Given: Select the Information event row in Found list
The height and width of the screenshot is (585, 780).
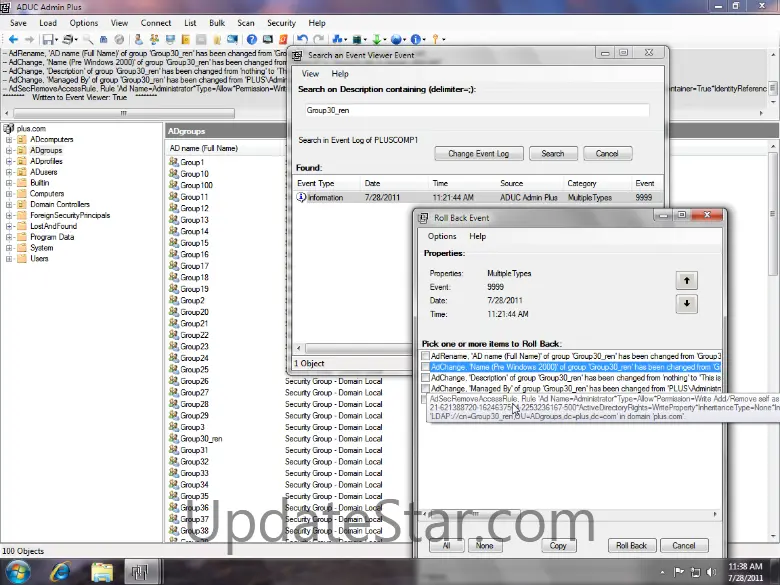Looking at the screenshot, I should tap(478, 197).
